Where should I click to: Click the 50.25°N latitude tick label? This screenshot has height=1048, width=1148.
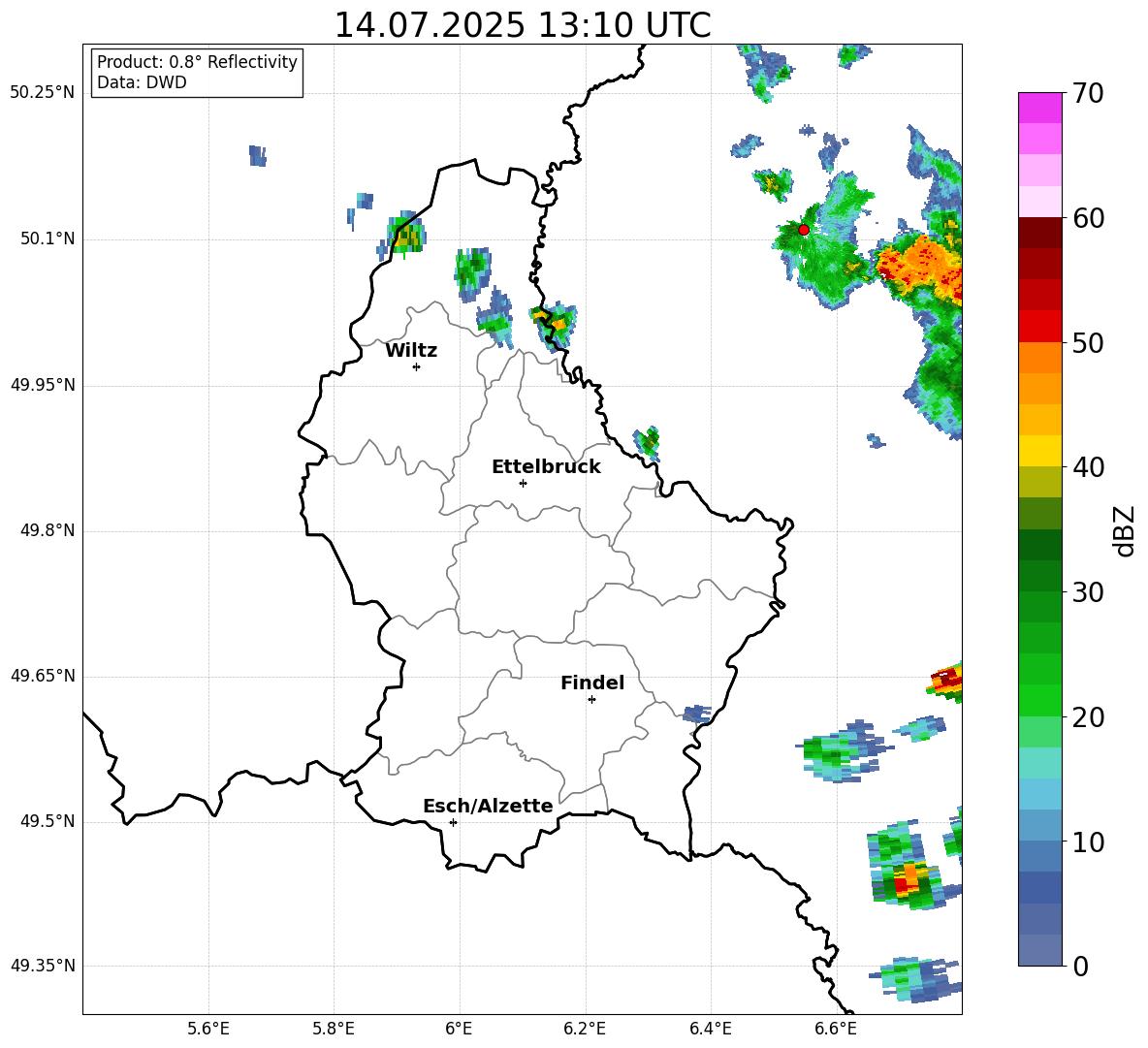tap(43, 93)
